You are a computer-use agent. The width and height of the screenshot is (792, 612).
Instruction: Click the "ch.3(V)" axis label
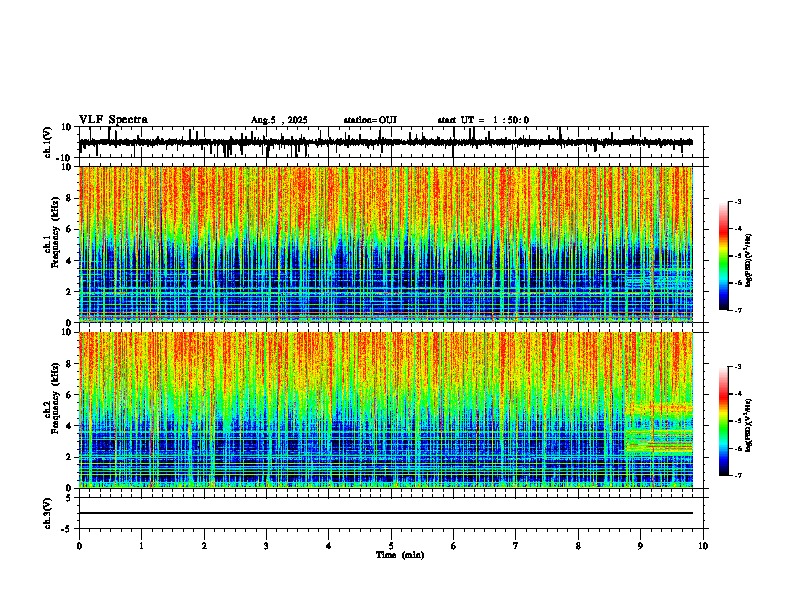pyautogui.click(x=48, y=514)
